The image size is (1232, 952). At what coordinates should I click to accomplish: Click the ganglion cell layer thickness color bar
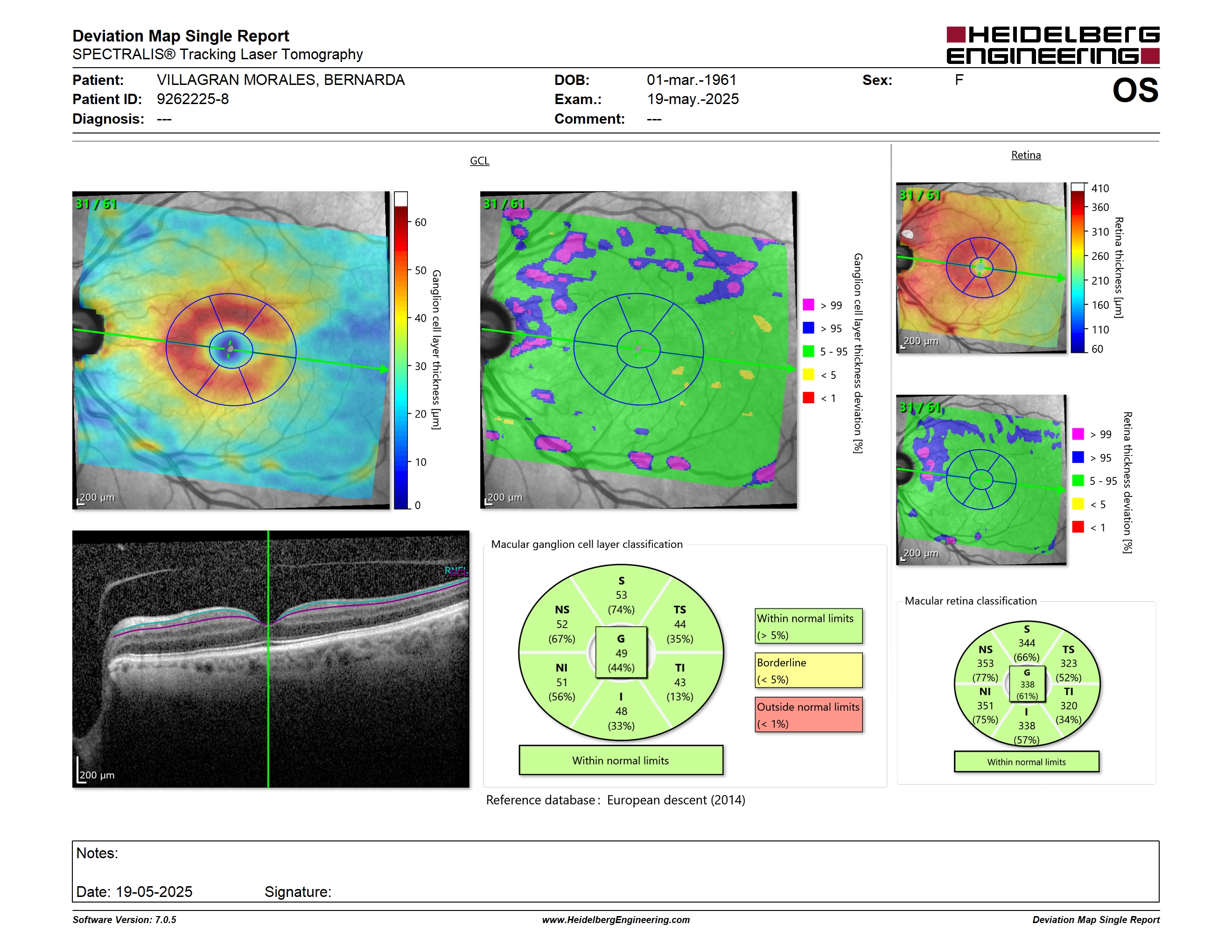point(400,350)
